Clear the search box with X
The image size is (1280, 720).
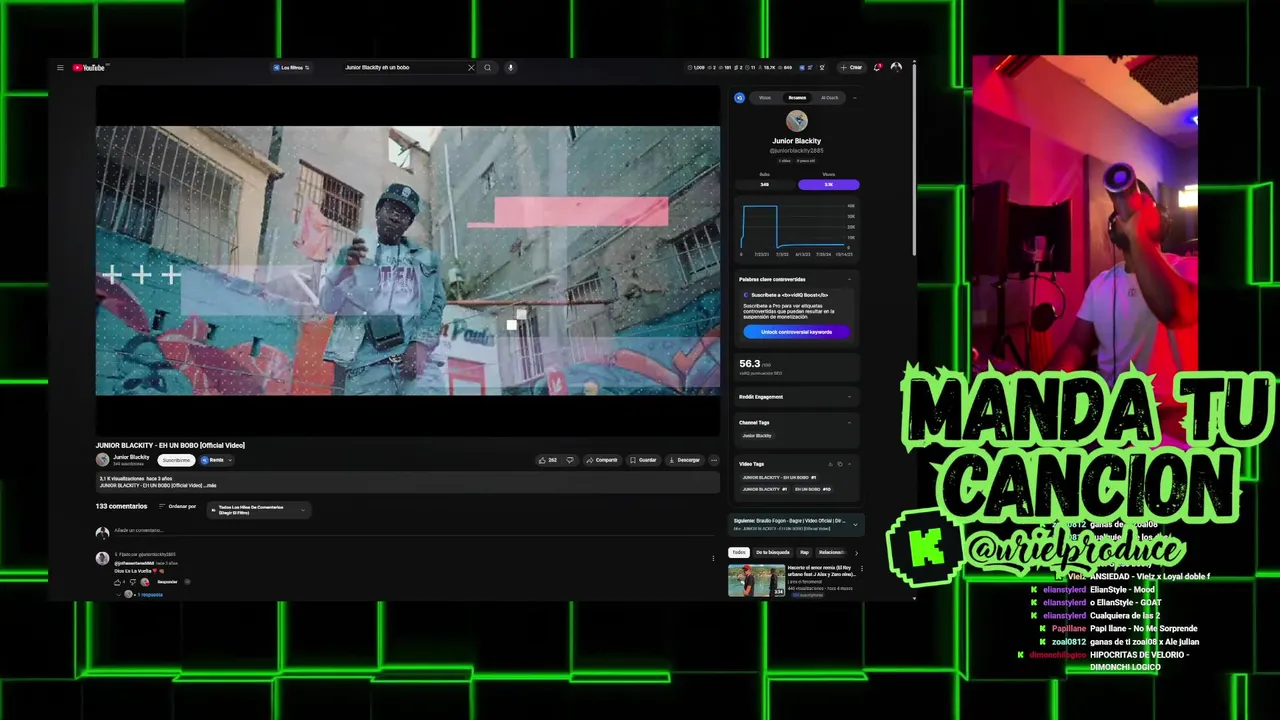click(471, 68)
